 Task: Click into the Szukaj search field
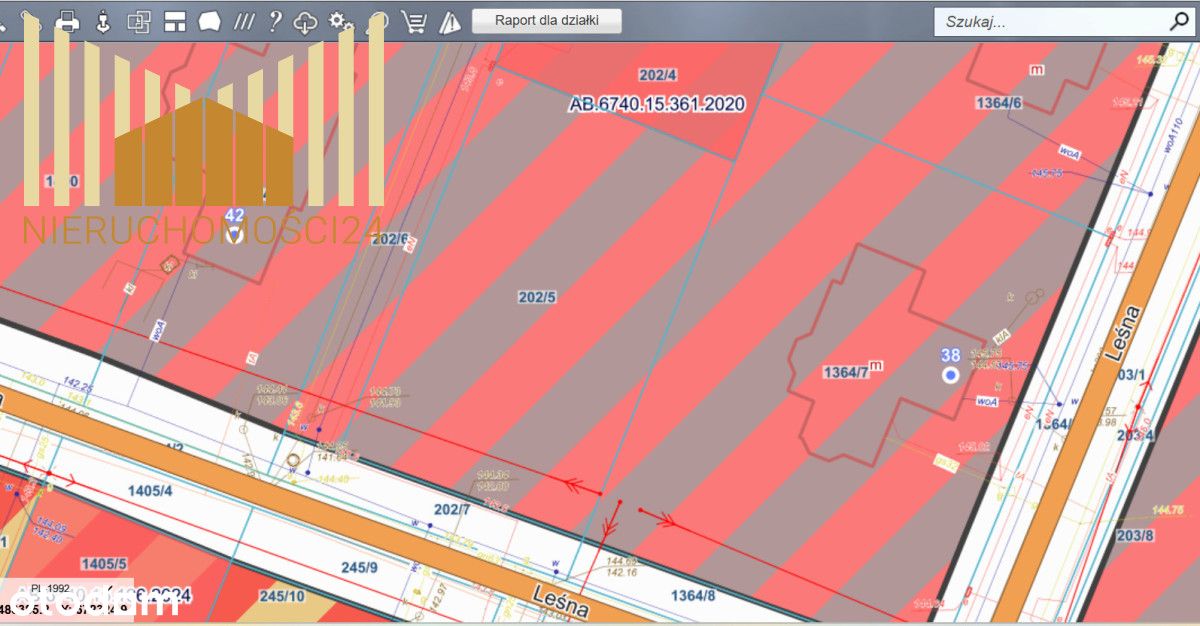[1050, 22]
